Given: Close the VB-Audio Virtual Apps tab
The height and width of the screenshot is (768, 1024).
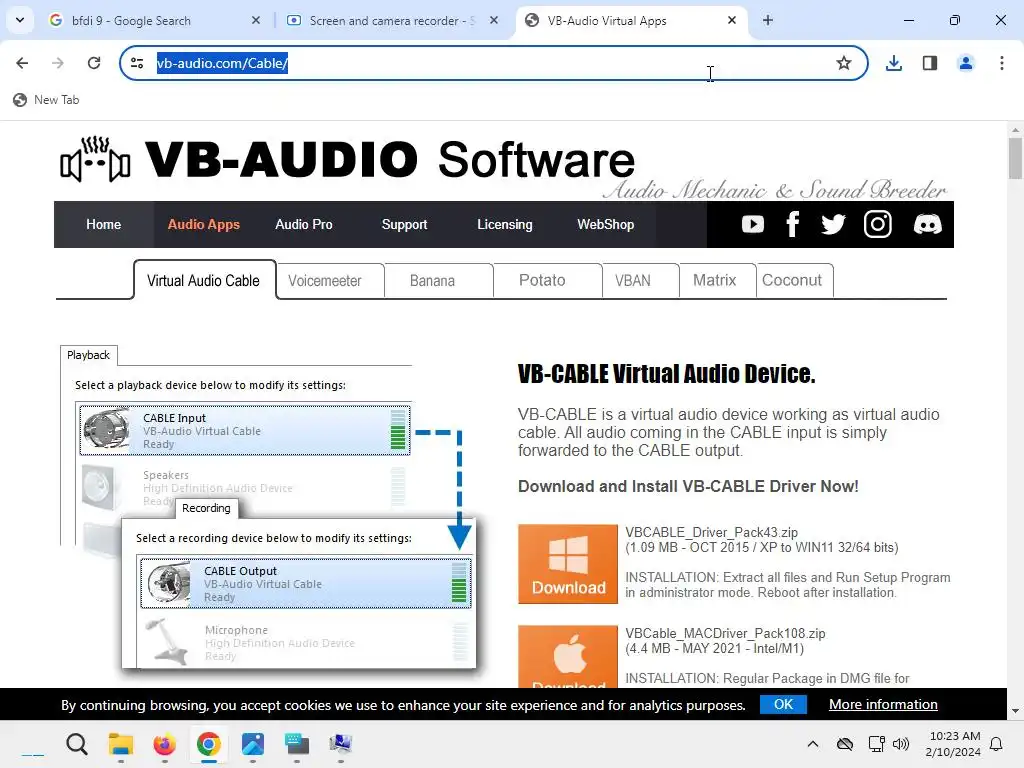Looking at the screenshot, I should click(x=732, y=20).
